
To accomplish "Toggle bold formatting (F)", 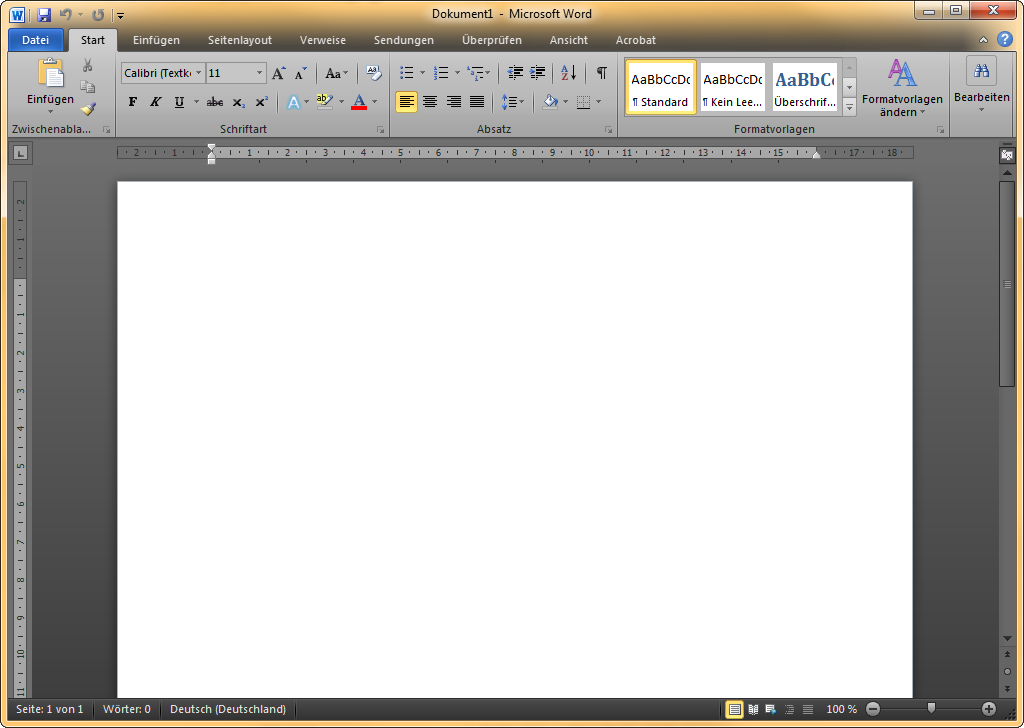I will [133, 102].
